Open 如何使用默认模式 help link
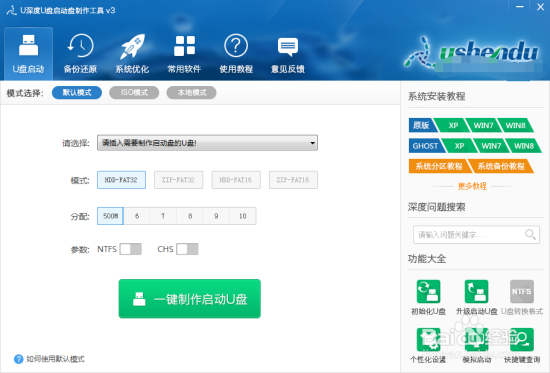 [x=55, y=359]
